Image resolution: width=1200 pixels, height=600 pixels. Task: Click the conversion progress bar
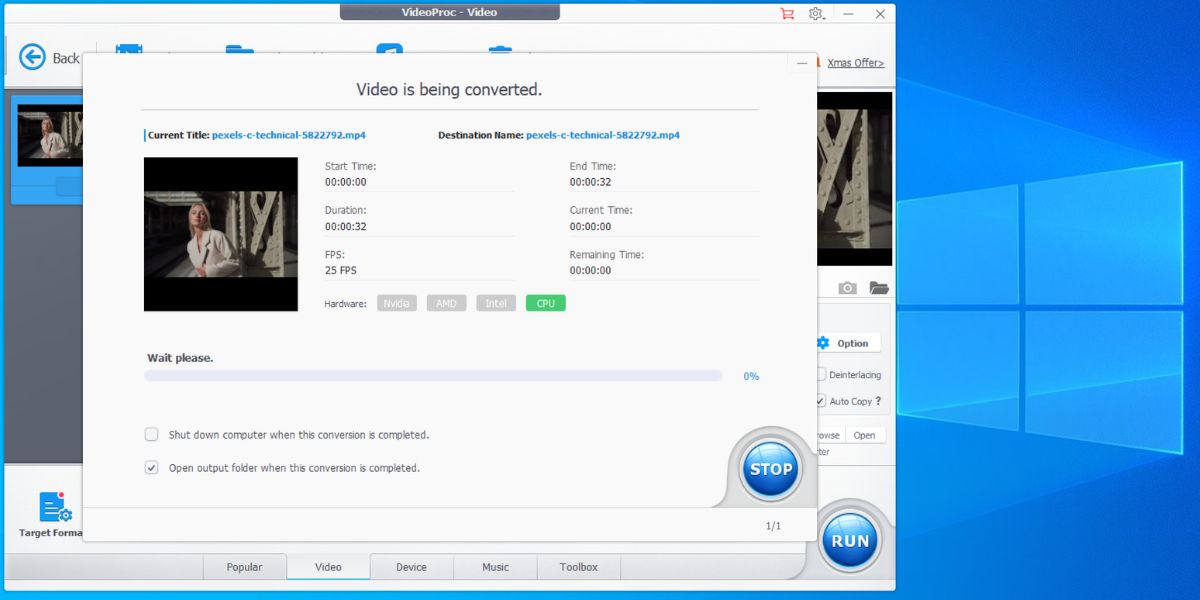click(432, 375)
